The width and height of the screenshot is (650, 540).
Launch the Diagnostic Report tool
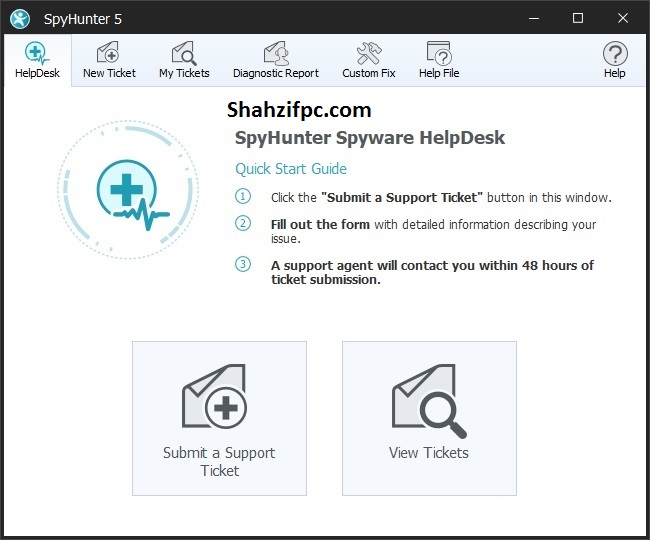tap(275, 59)
